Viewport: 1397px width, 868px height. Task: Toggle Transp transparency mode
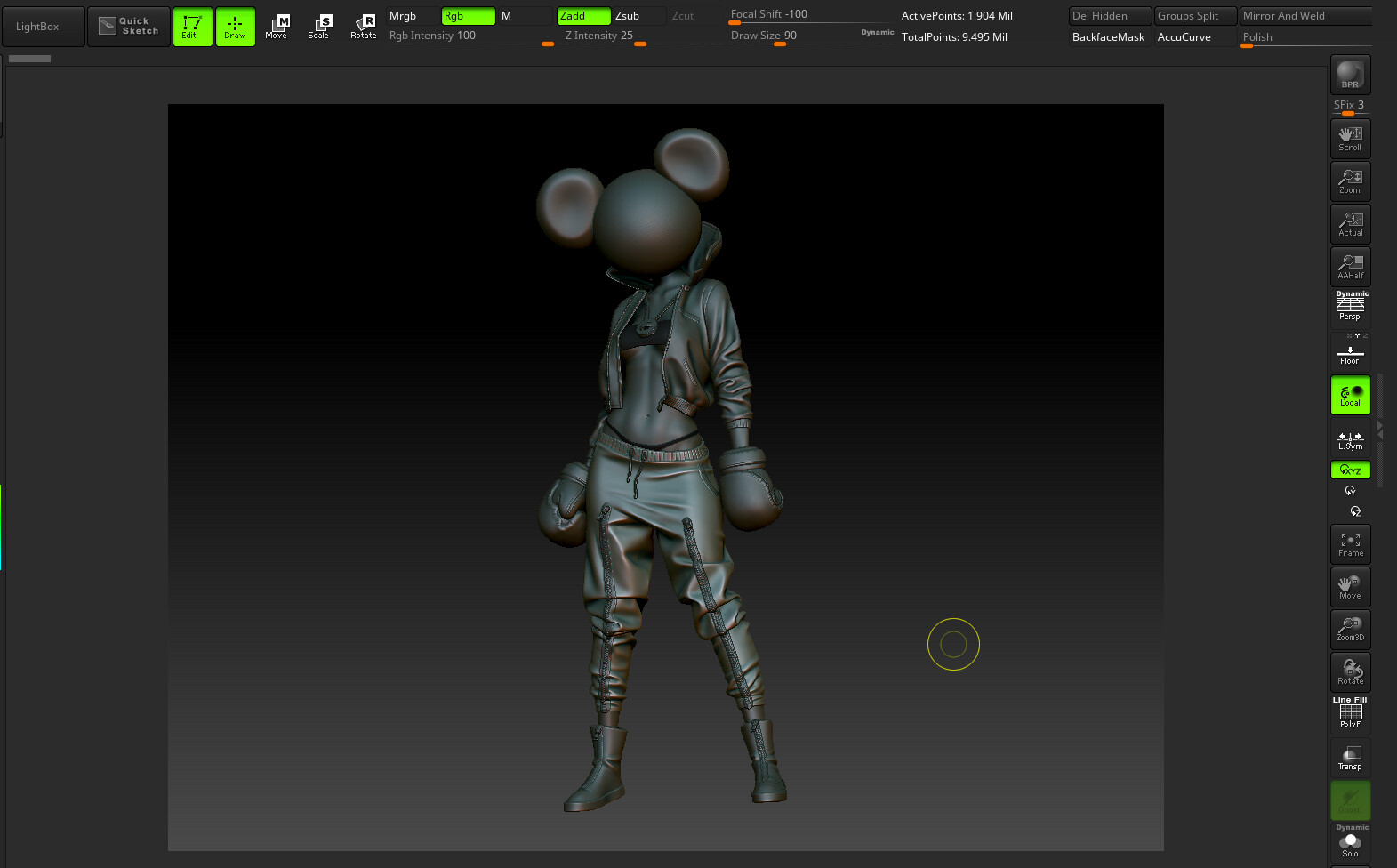pyautogui.click(x=1350, y=758)
